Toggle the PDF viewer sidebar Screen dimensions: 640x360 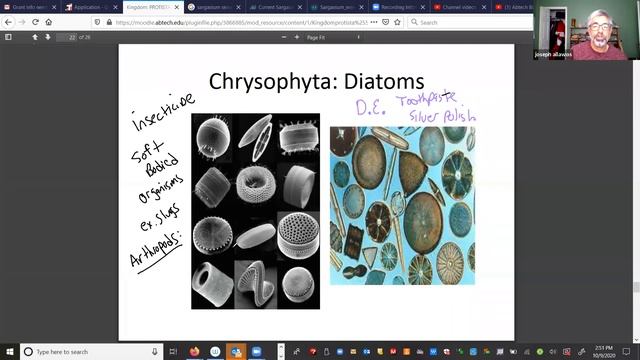(8, 37)
